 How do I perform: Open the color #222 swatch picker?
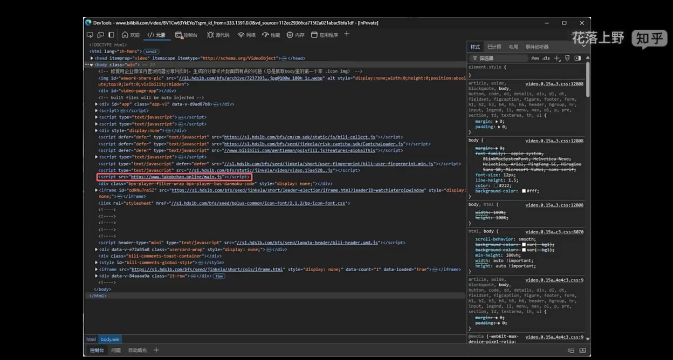(497, 186)
